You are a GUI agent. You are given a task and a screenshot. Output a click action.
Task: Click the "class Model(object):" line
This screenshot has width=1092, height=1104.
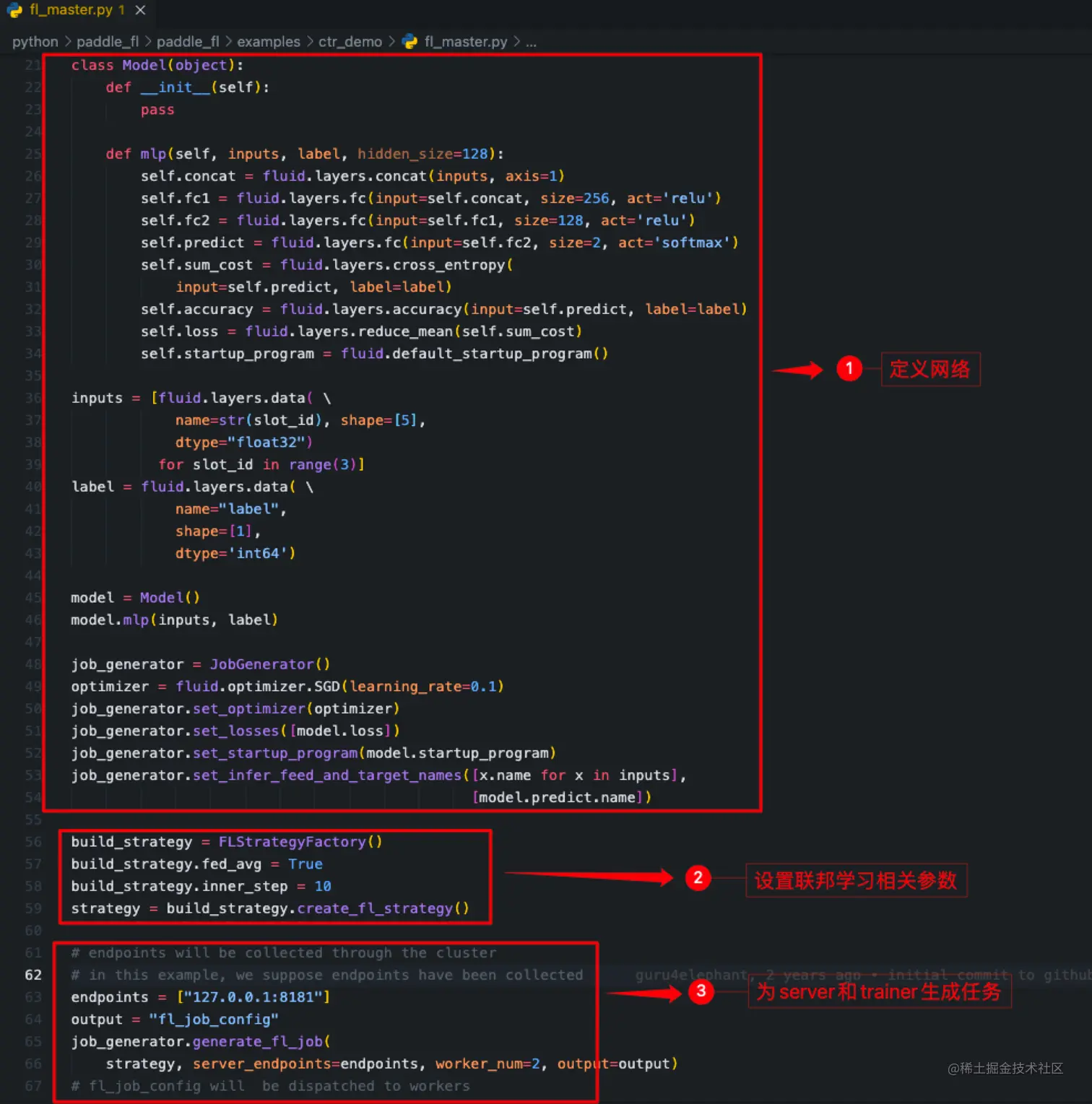[157, 65]
